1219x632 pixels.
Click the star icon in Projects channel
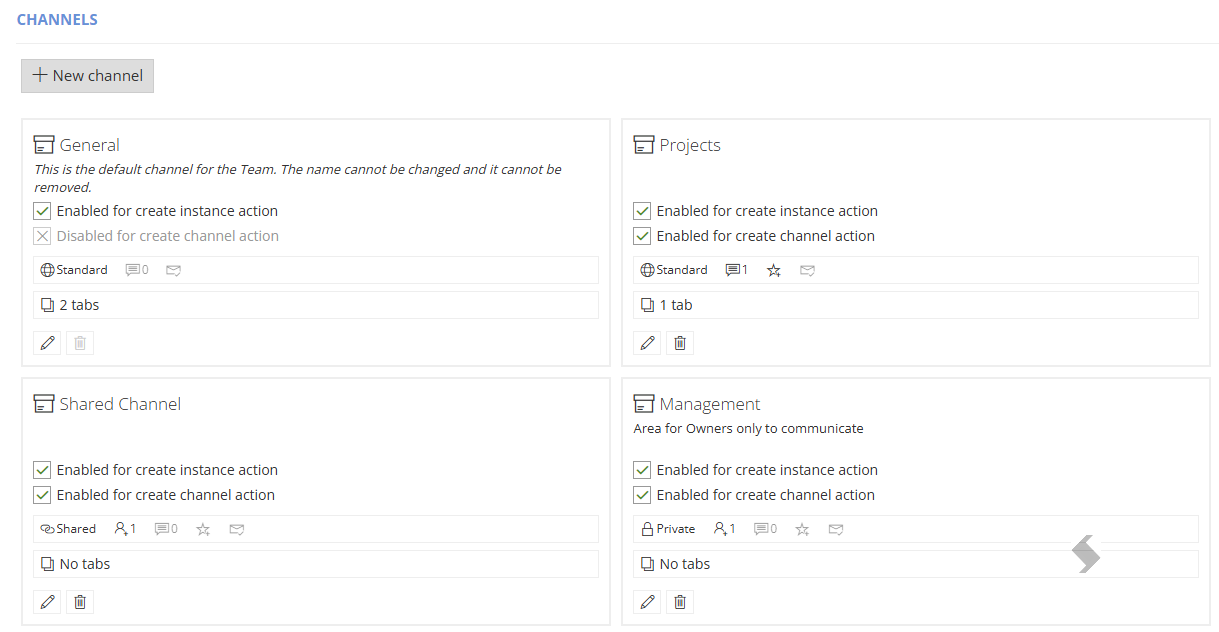point(773,270)
